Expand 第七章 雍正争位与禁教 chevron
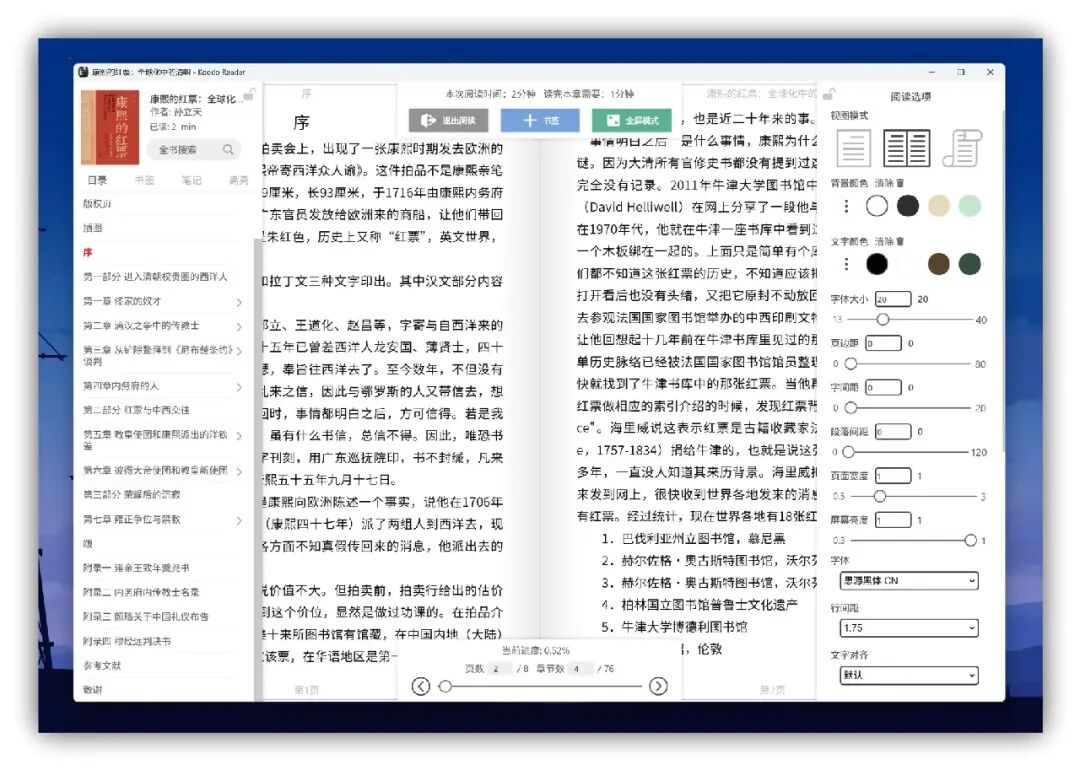Image resolution: width=1080 pixels, height=770 pixels. [239, 521]
